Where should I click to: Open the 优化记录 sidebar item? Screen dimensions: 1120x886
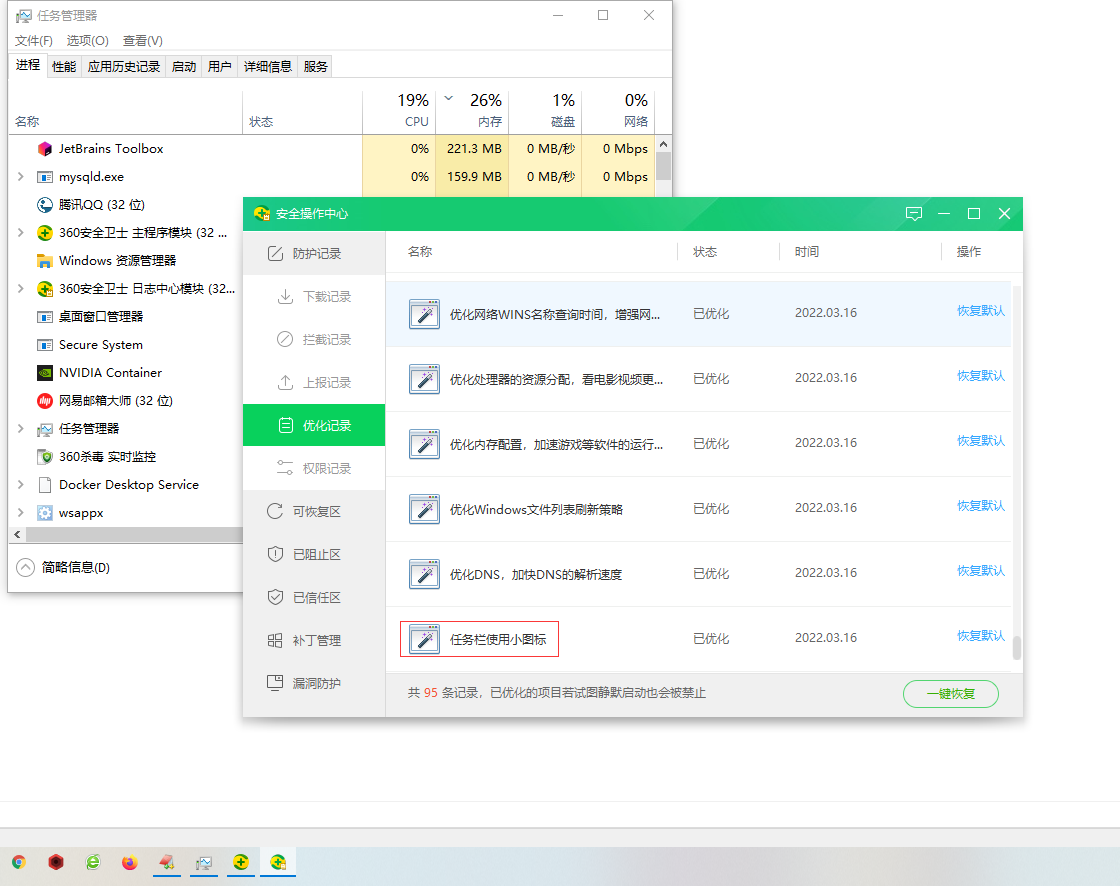314,426
